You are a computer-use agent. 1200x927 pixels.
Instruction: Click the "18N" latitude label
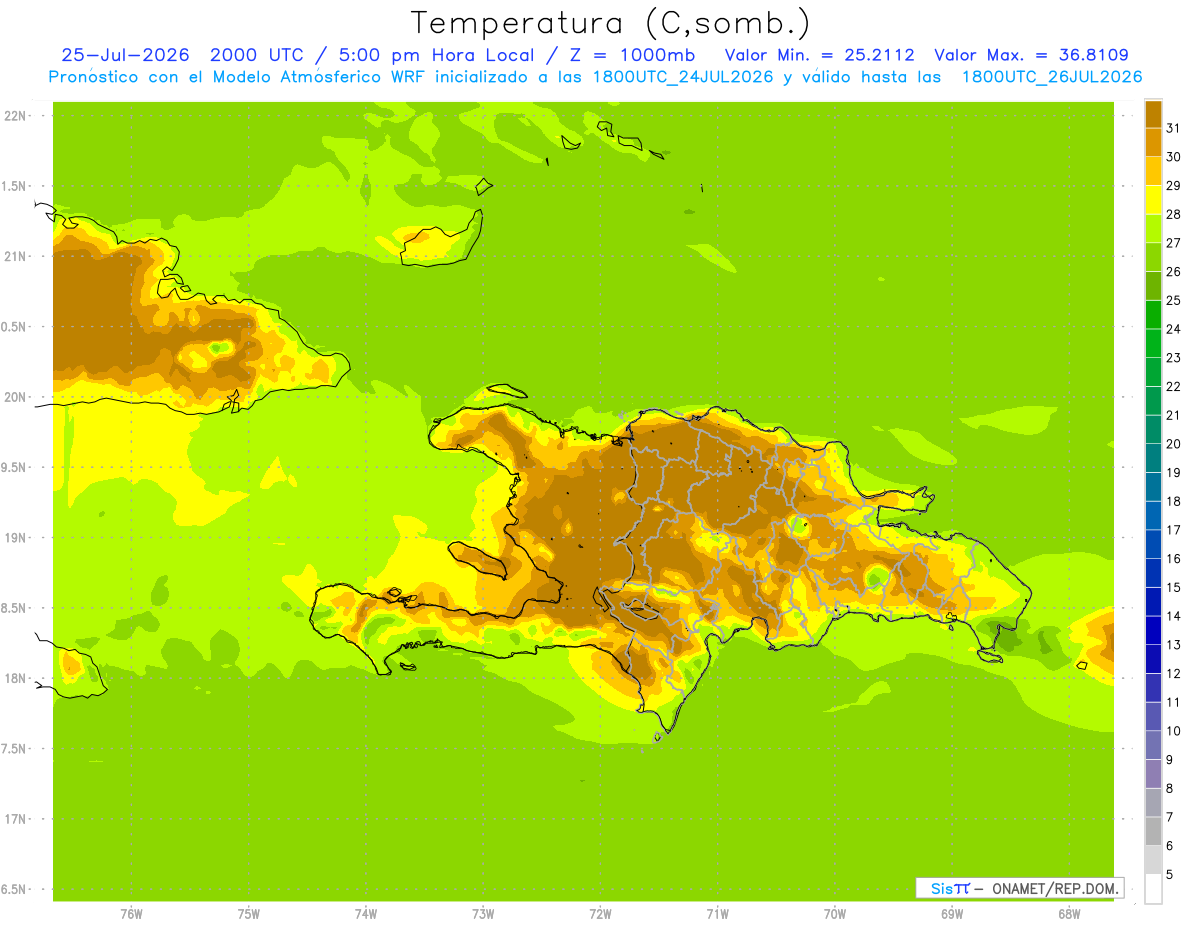click(16, 678)
